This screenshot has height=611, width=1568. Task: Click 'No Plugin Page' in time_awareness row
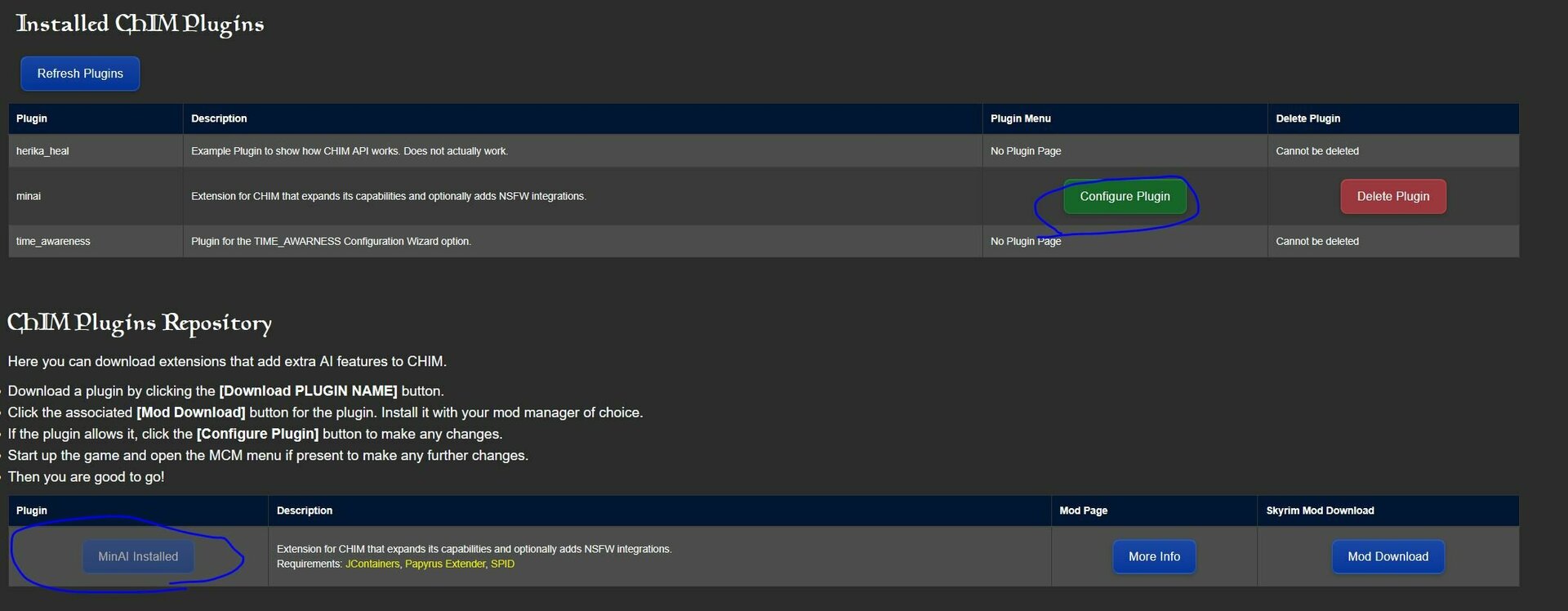(1026, 241)
